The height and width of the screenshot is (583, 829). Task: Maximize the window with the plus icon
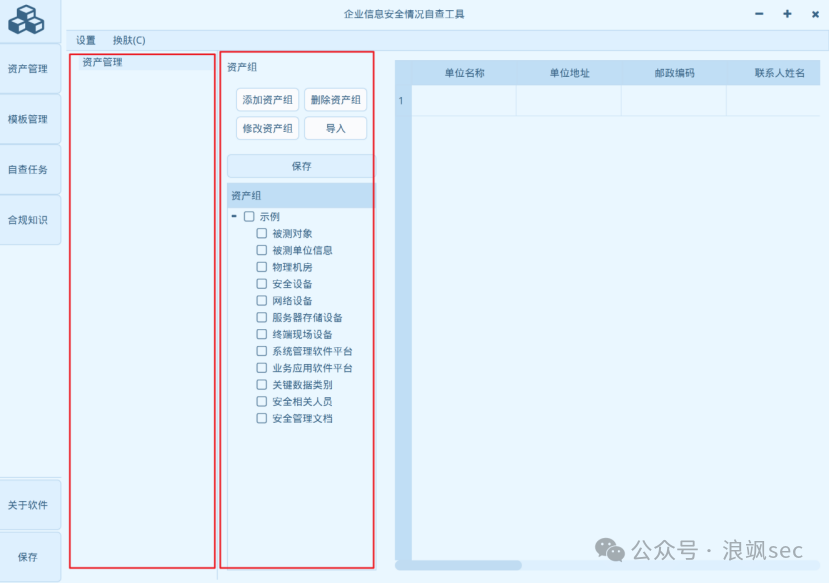787,14
